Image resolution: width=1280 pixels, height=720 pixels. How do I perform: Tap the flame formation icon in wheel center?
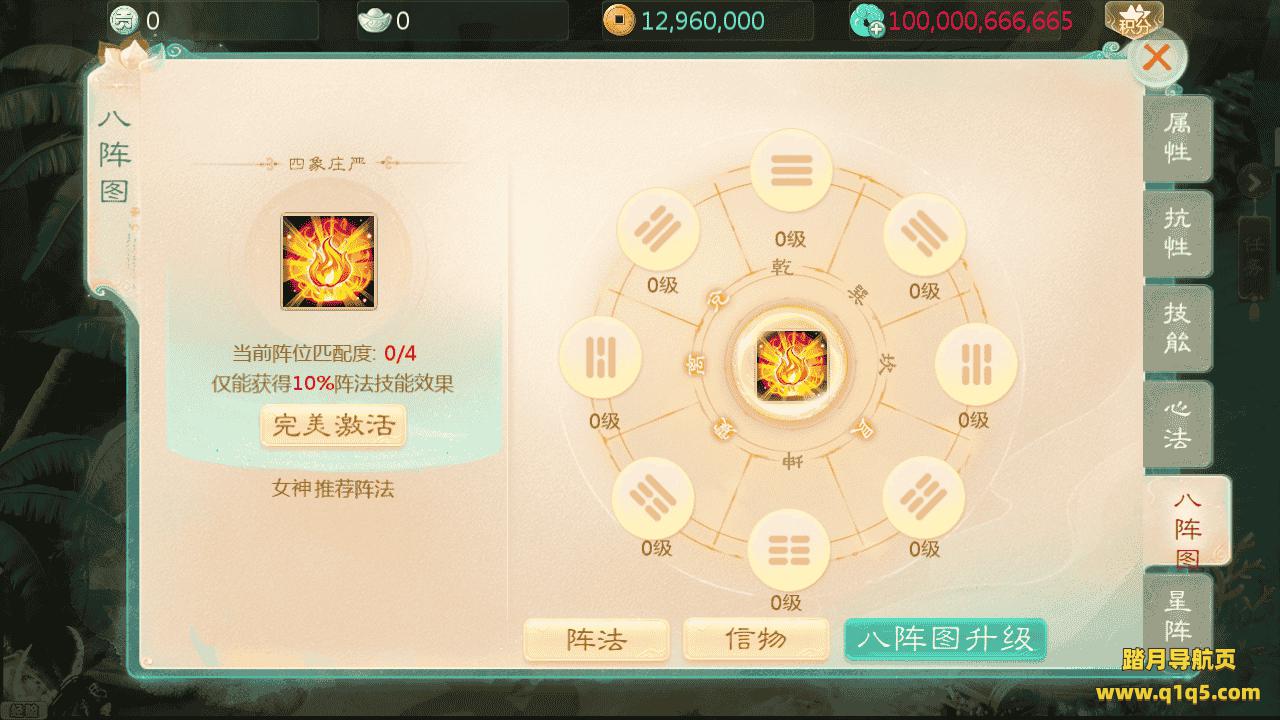point(790,365)
